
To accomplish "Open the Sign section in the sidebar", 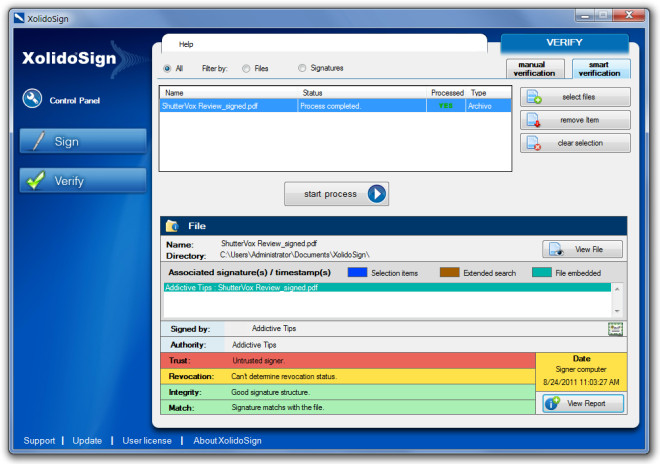I will click(x=83, y=141).
